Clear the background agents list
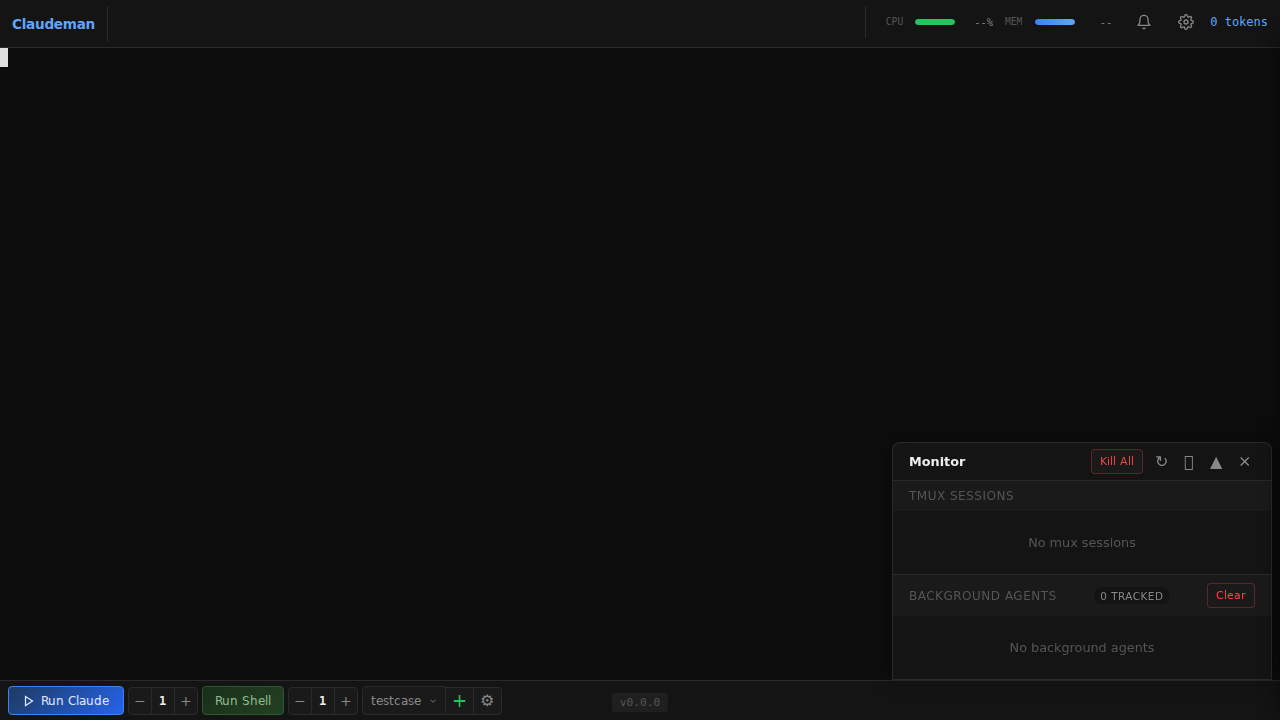The image size is (1280, 720). pyautogui.click(x=1231, y=596)
